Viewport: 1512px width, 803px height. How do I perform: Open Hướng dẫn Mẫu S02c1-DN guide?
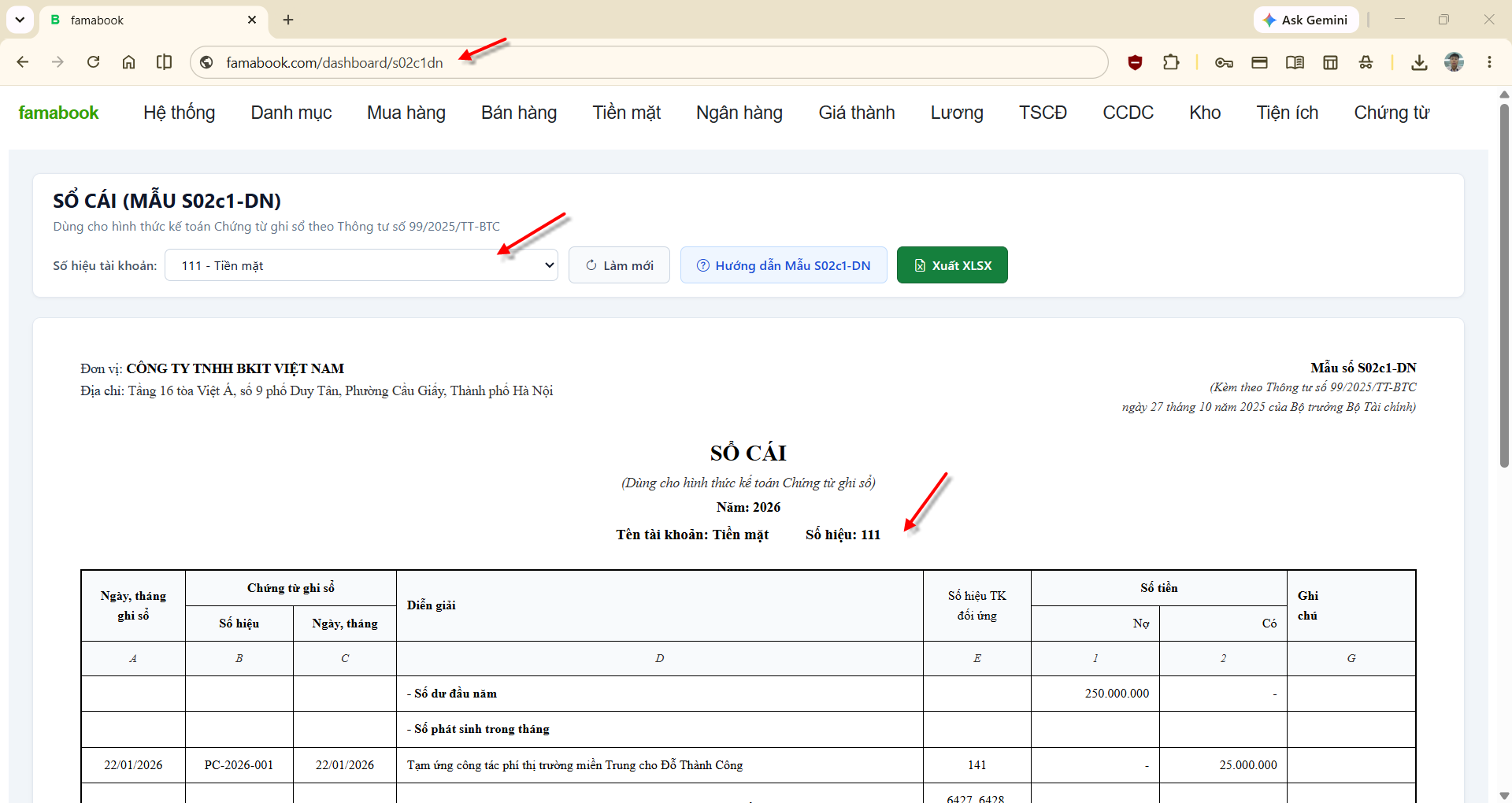pos(784,265)
